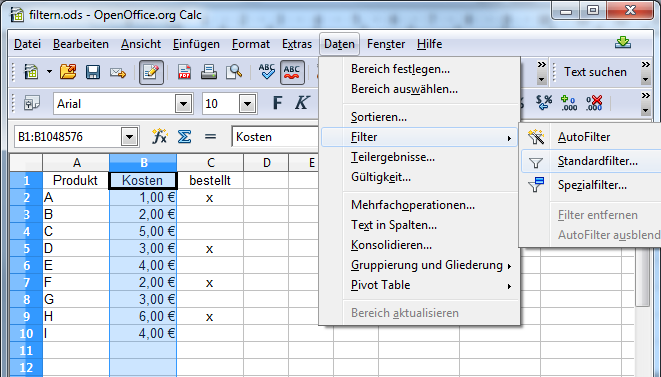Open the Extras menu

coord(297,44)
